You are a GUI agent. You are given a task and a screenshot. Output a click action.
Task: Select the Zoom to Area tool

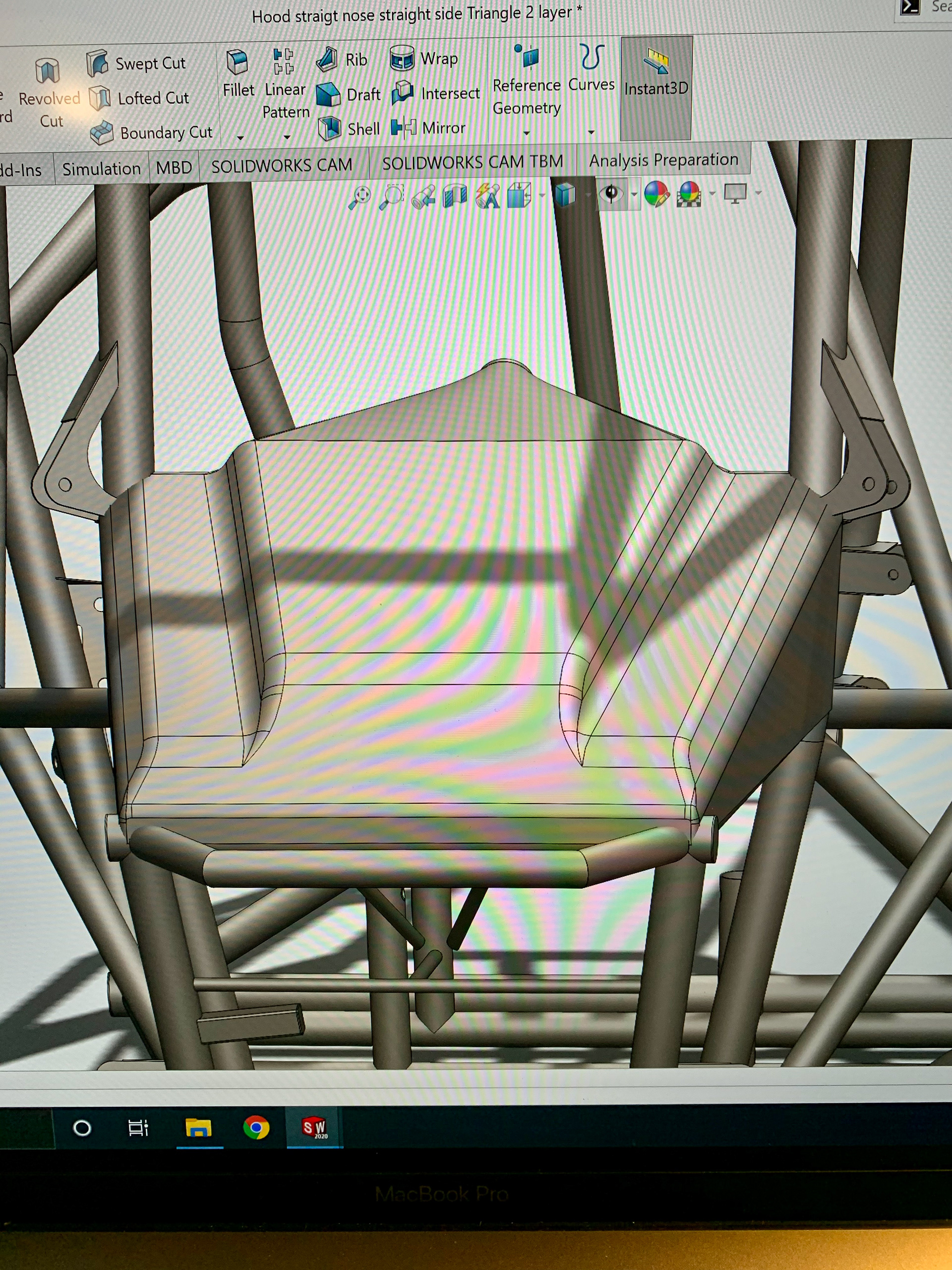pos(392,196)
